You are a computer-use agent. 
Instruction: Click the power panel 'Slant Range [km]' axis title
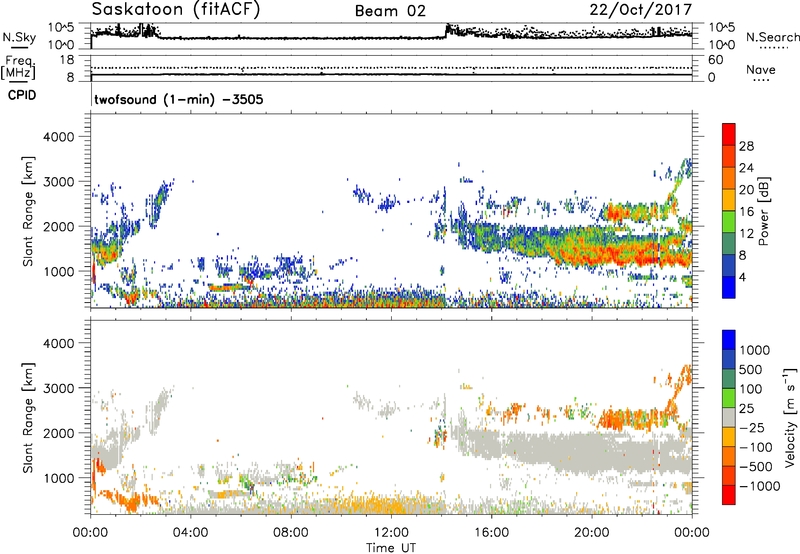(x=28, y=211)
